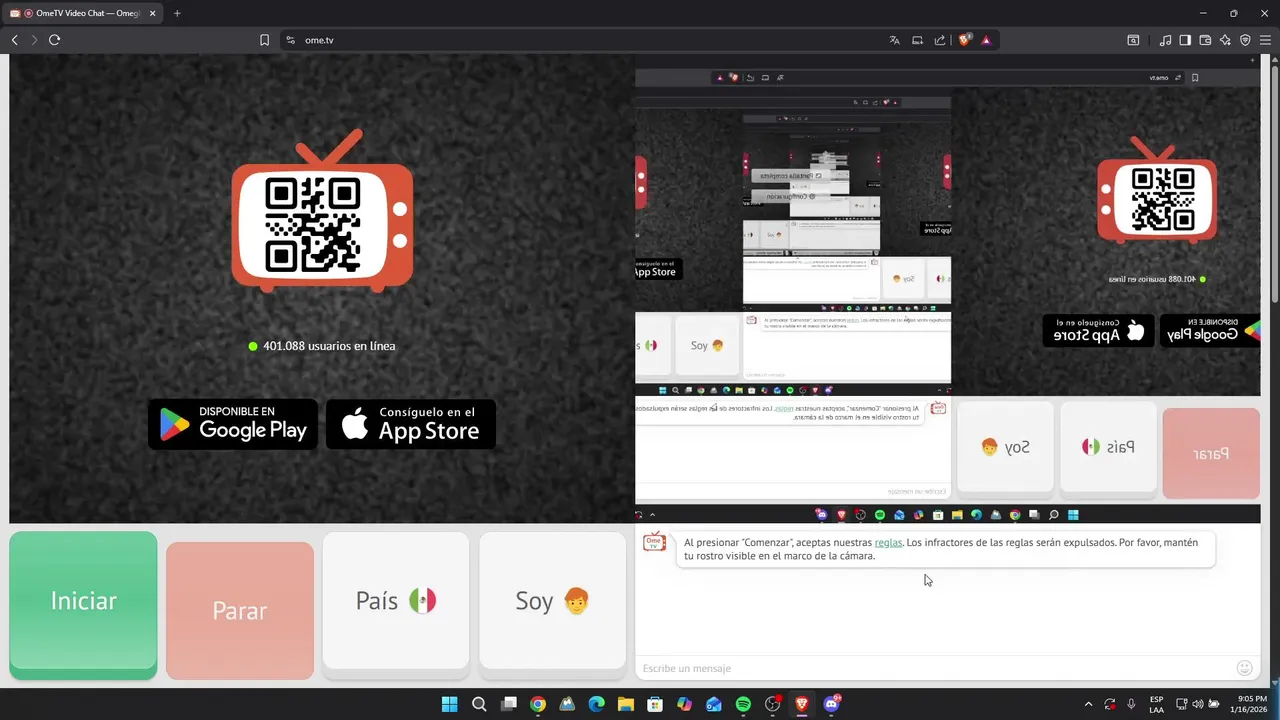Viewport: 1280px width, 720px height.
Task: Click the install app icon in address bar
Action: click(917, 40)
